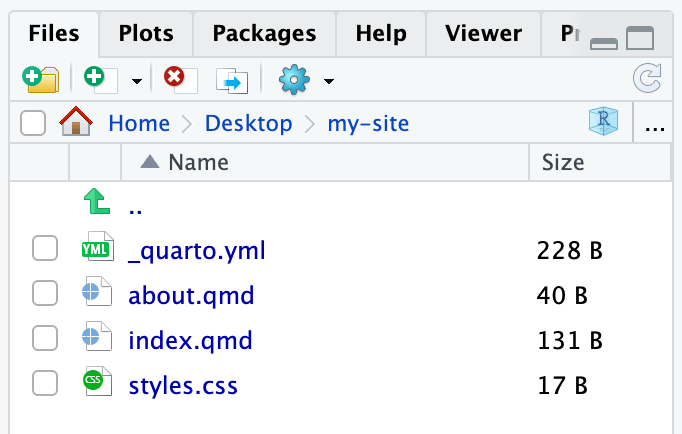Open the Packages tab
682x434 pixels.
(x=265, y=33)
